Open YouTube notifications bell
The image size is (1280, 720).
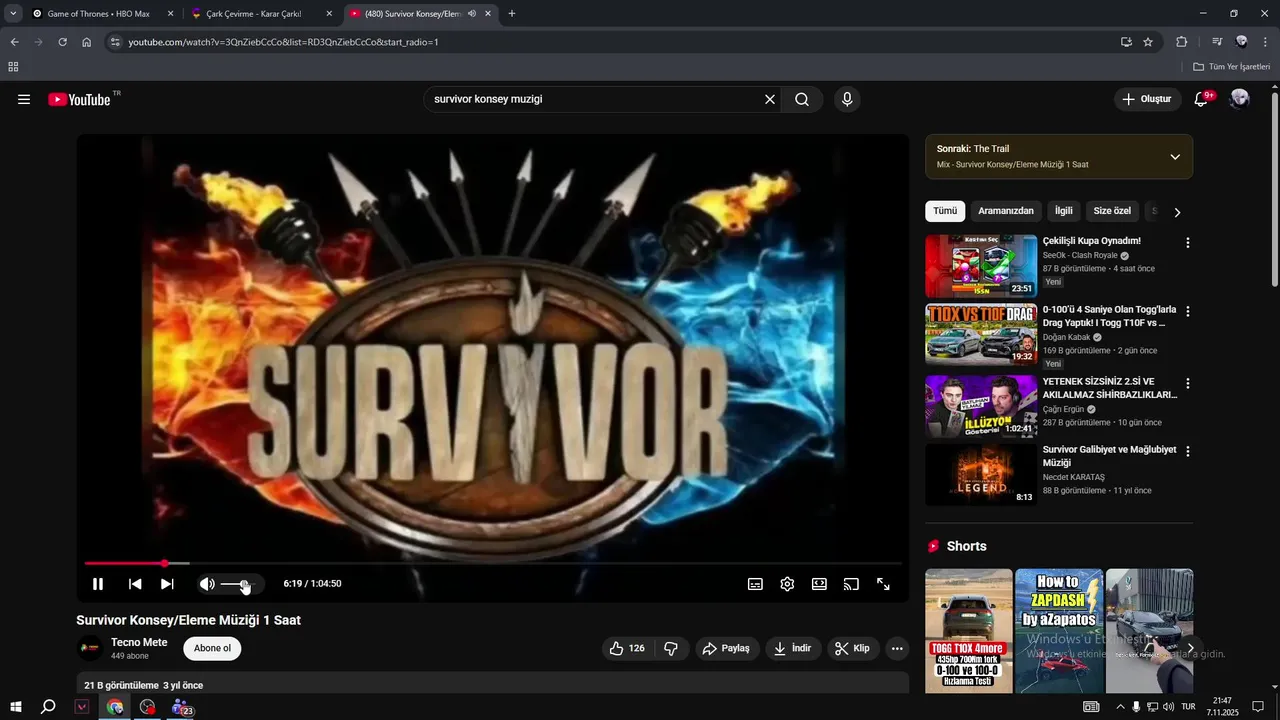[1202, 99]
